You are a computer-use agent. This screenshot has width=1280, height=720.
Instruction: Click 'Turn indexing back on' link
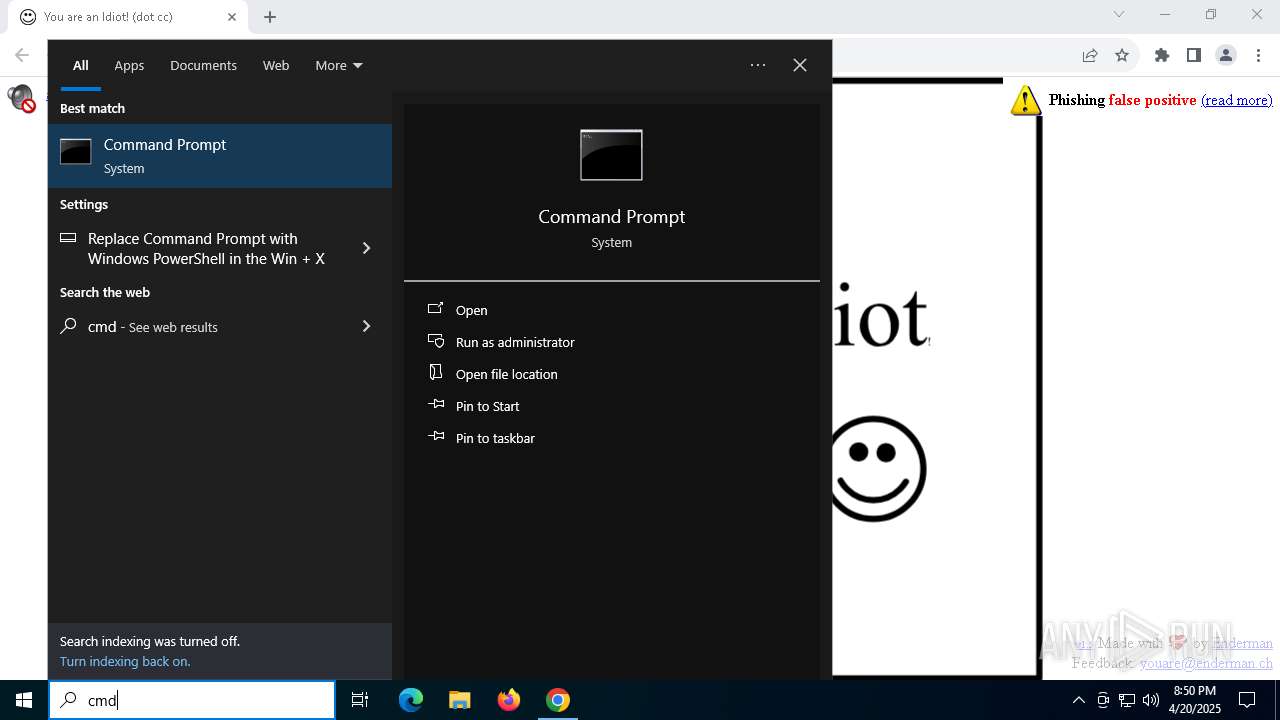click(x=125, y=661)
